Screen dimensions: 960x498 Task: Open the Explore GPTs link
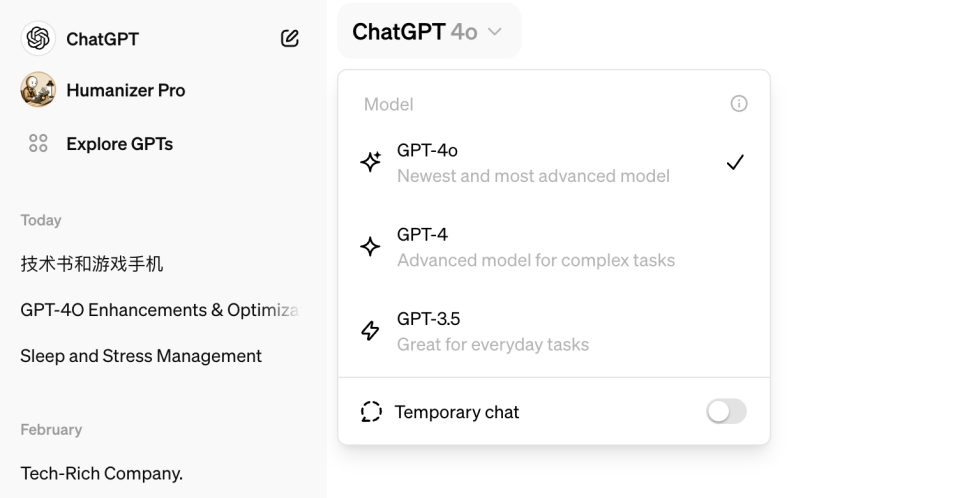119,144
